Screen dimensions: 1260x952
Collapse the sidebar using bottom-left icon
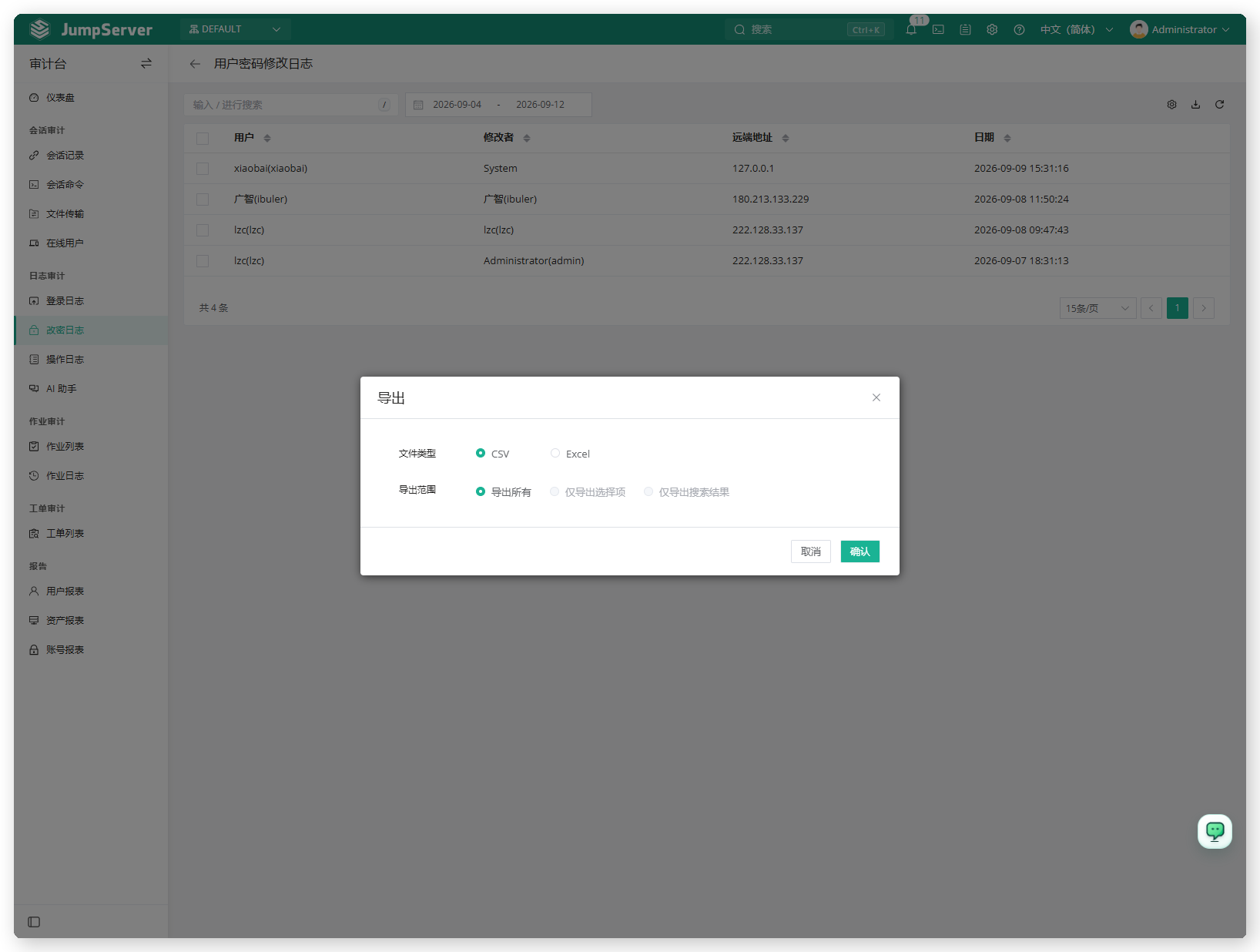tap(34, 922)
